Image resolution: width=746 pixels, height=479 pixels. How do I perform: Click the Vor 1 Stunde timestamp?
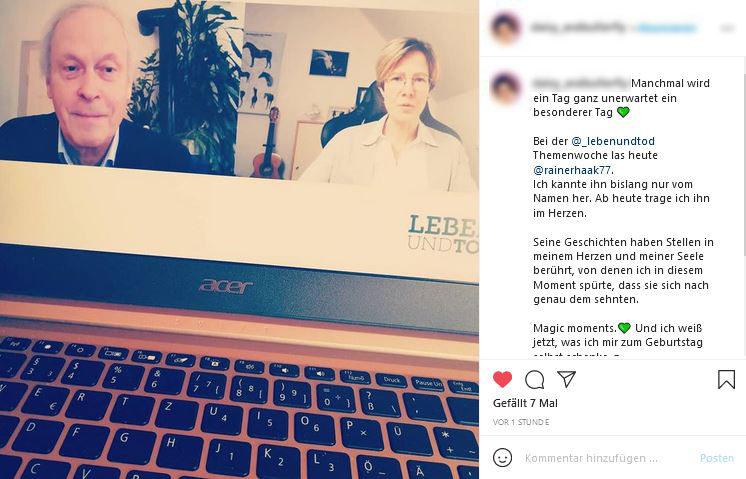521,422
